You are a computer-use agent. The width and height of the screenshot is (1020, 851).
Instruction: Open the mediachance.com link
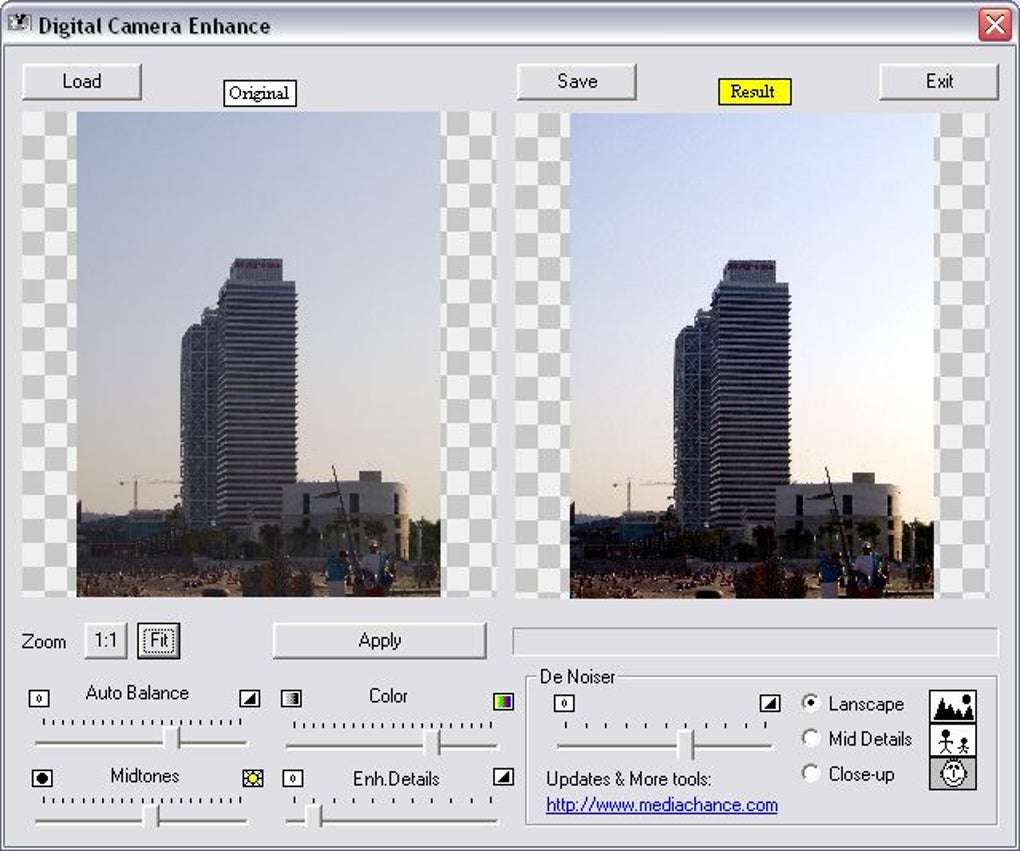[662, 805]
